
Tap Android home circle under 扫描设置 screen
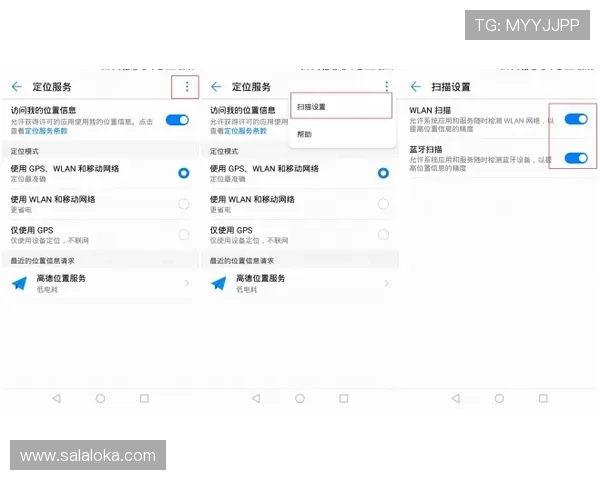click(x=499, y=398)
